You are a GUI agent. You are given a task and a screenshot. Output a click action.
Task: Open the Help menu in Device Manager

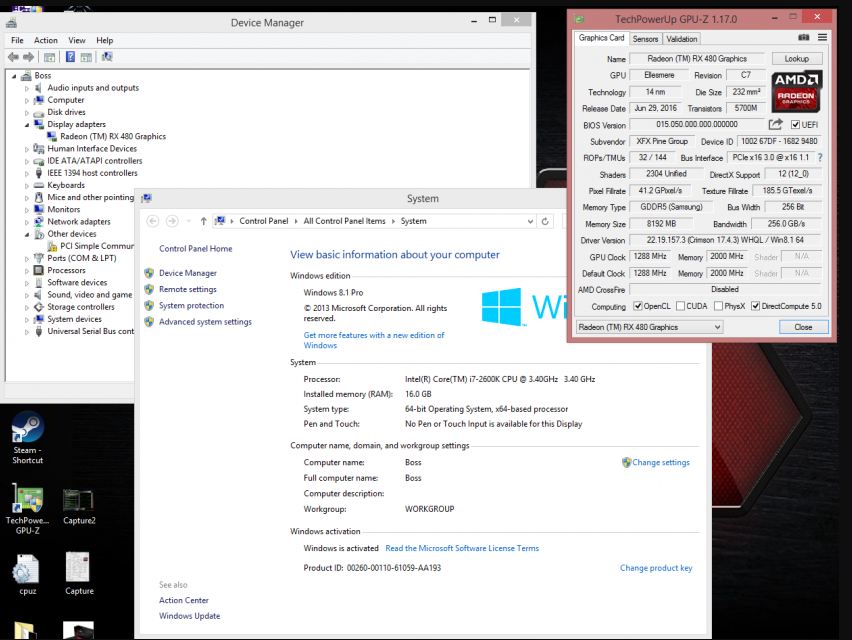104,40
